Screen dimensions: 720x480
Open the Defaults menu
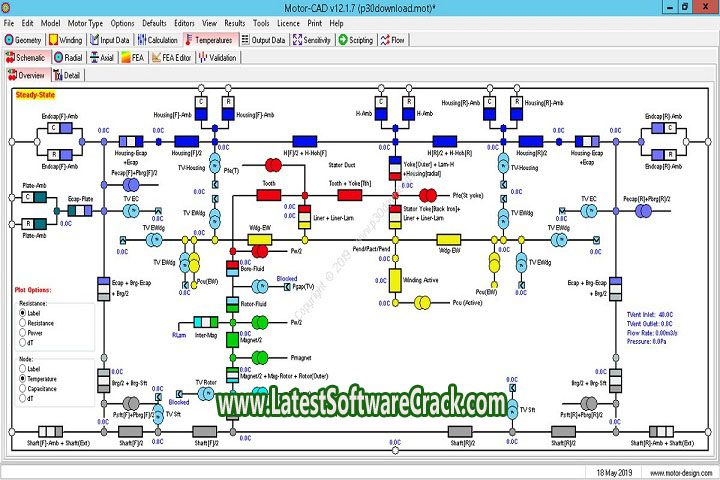click(153, 22)
